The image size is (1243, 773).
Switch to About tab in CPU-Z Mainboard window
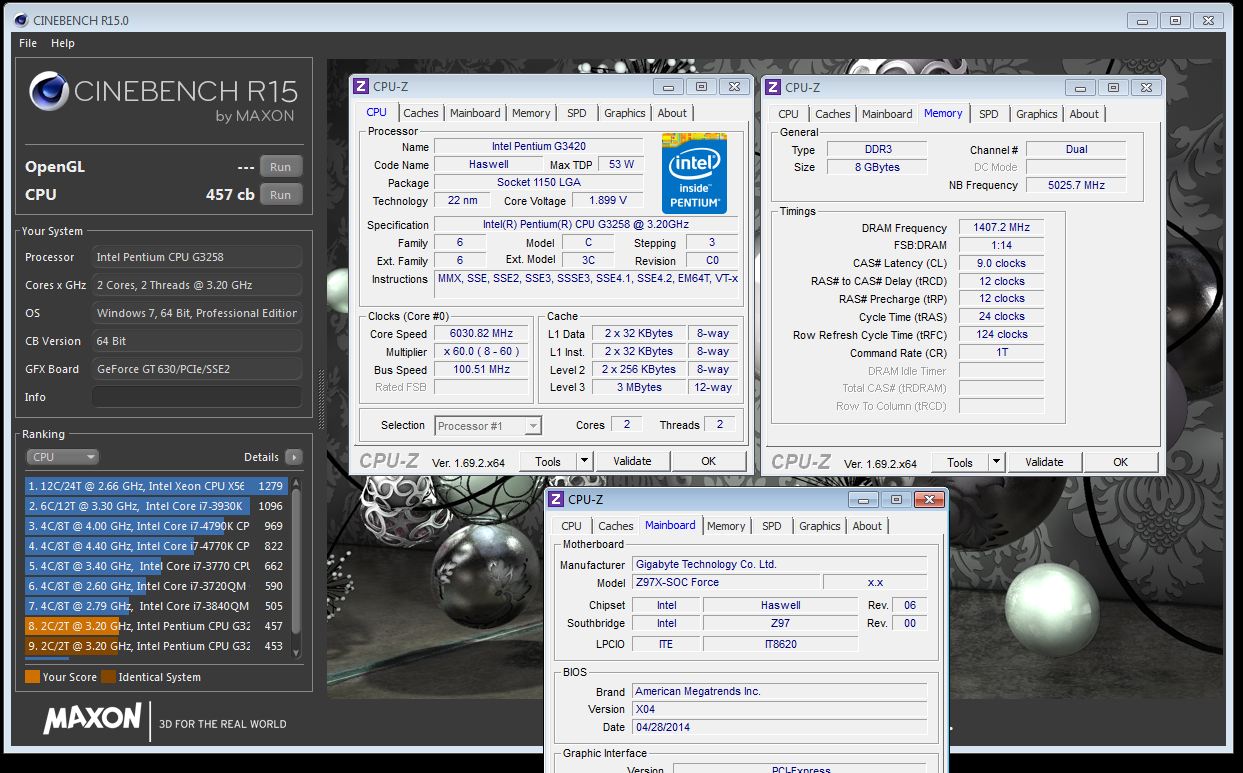[867, 526]
